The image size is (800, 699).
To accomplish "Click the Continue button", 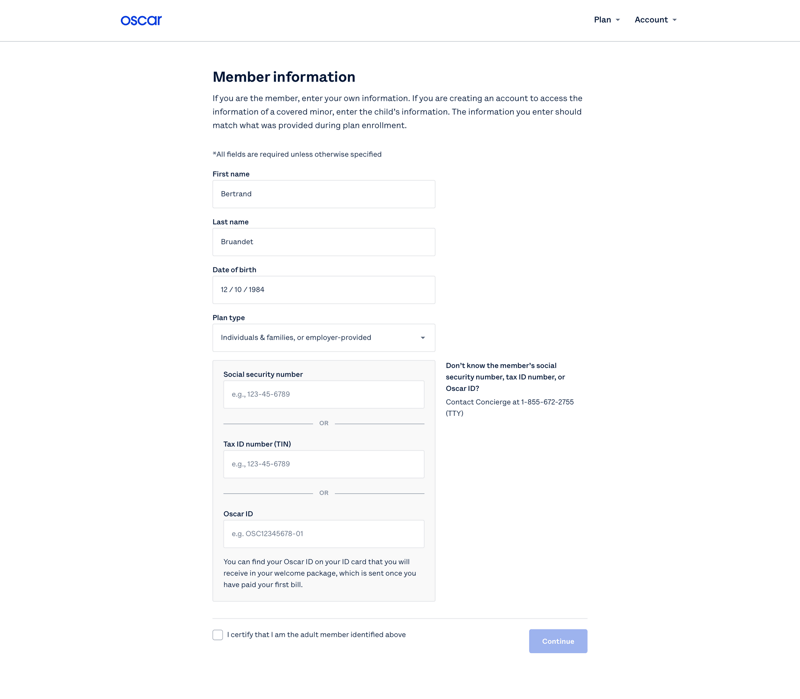I will click(558, 641).
